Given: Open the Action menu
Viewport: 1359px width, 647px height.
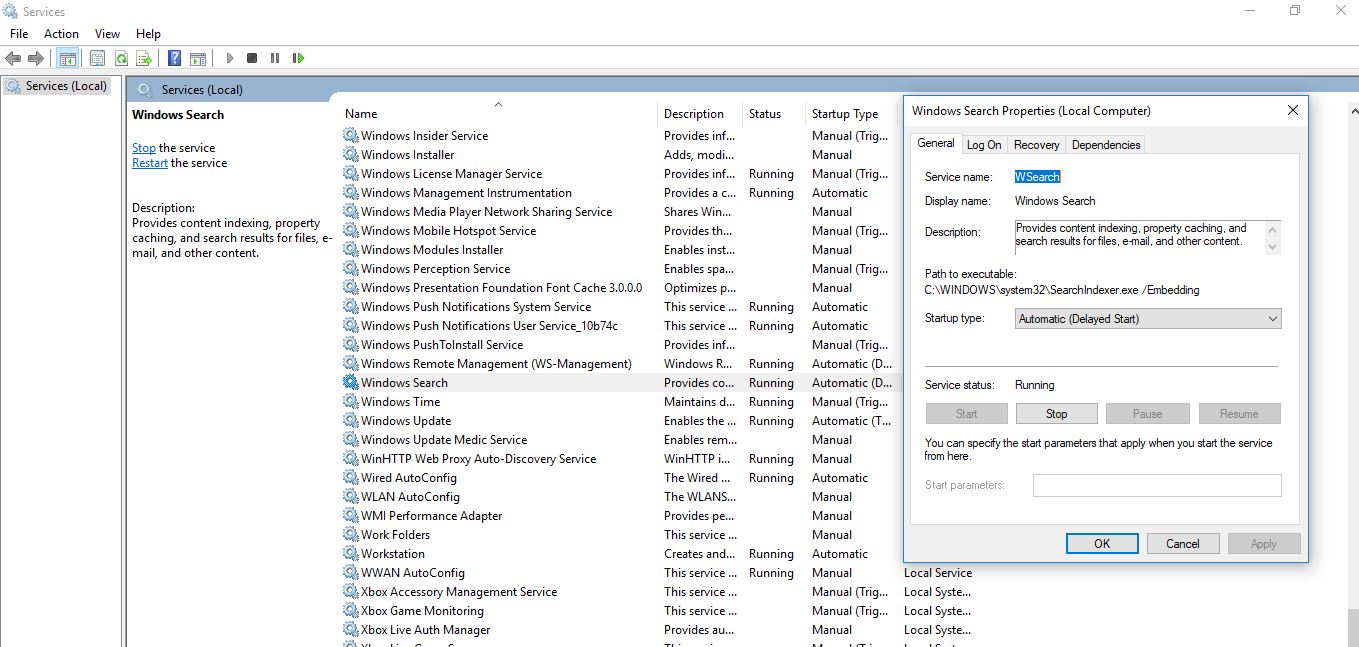Looking at the screenshot, I should point(61,33).
